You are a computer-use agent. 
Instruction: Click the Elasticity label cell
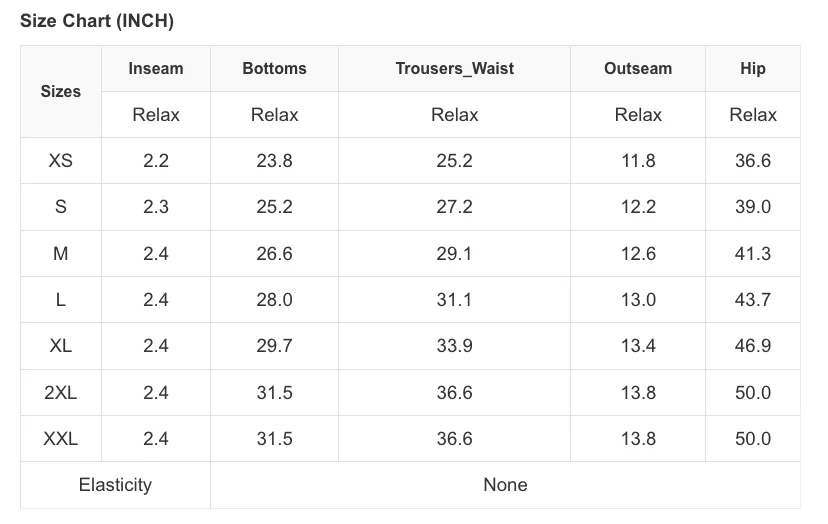click(115, 485)
